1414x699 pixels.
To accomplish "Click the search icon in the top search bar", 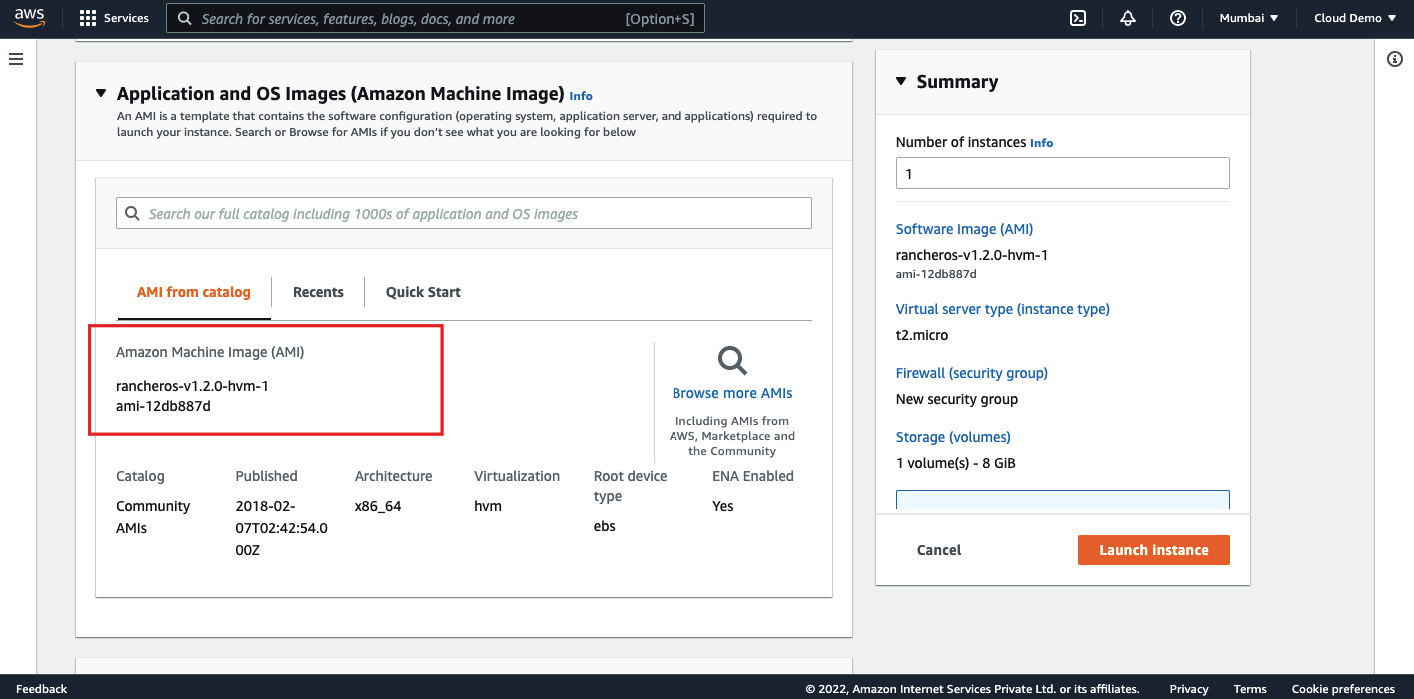I will coord(184,18).
